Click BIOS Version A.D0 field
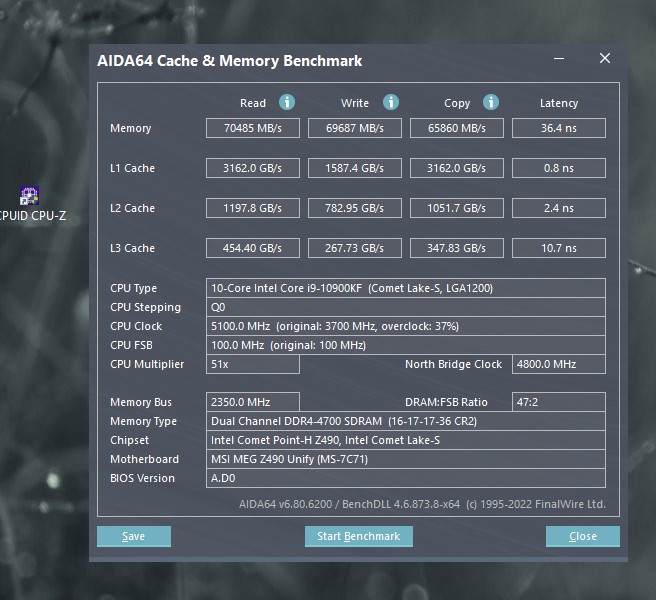The height and width of the screenshot is (600, 656). pyautogui.click(x=406, y=478)
